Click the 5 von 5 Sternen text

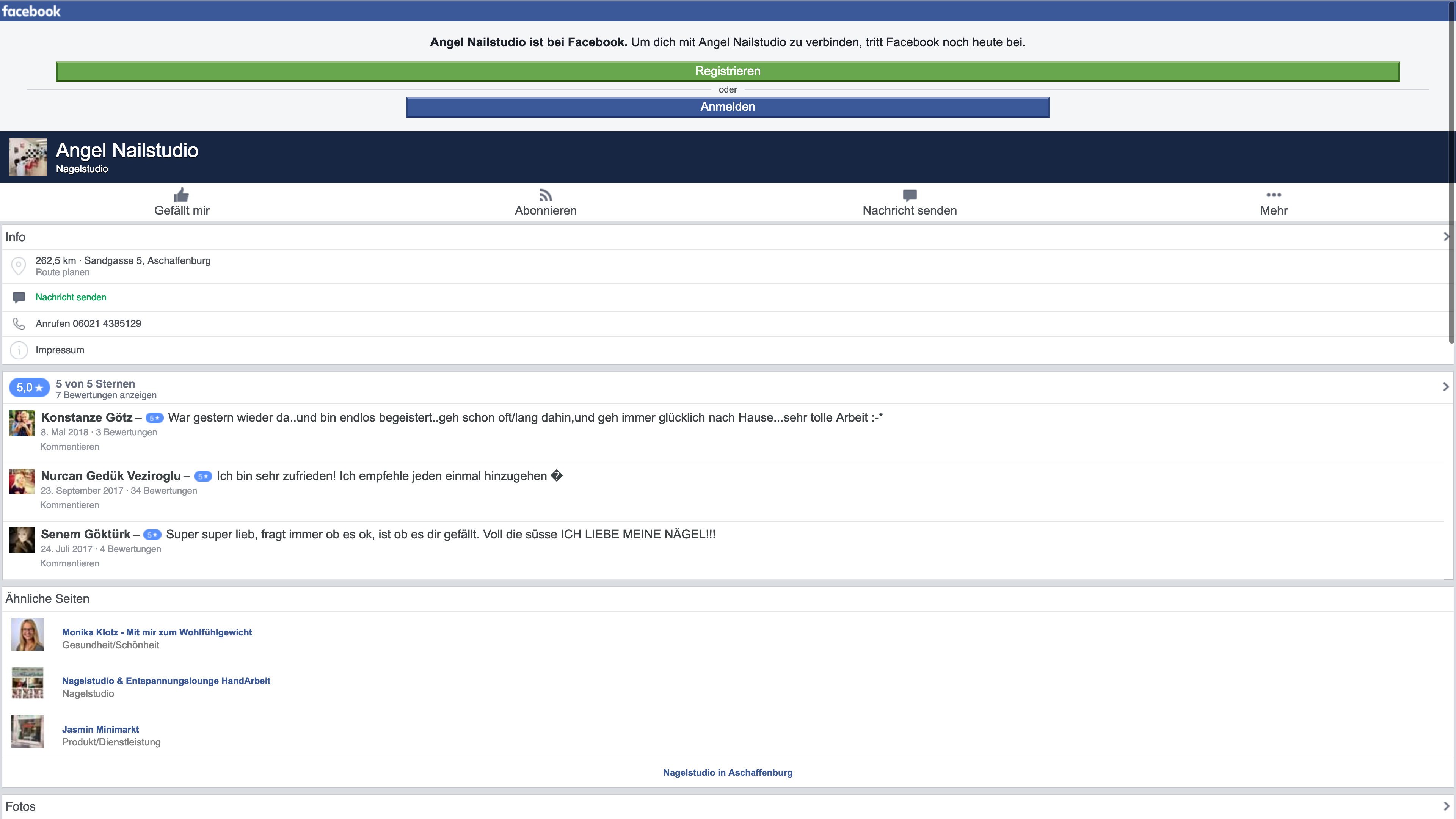coord(95,384)
